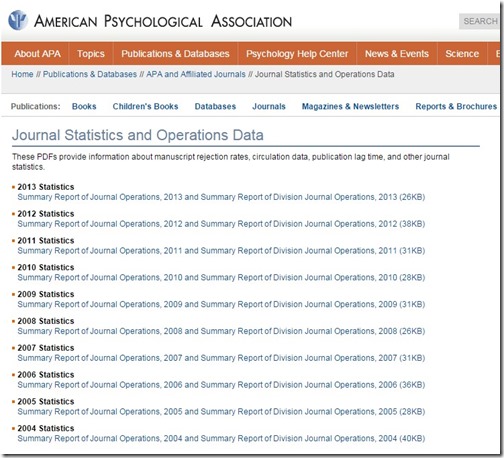Click Journal Statistics and Operations Data page title

point(138,135)
